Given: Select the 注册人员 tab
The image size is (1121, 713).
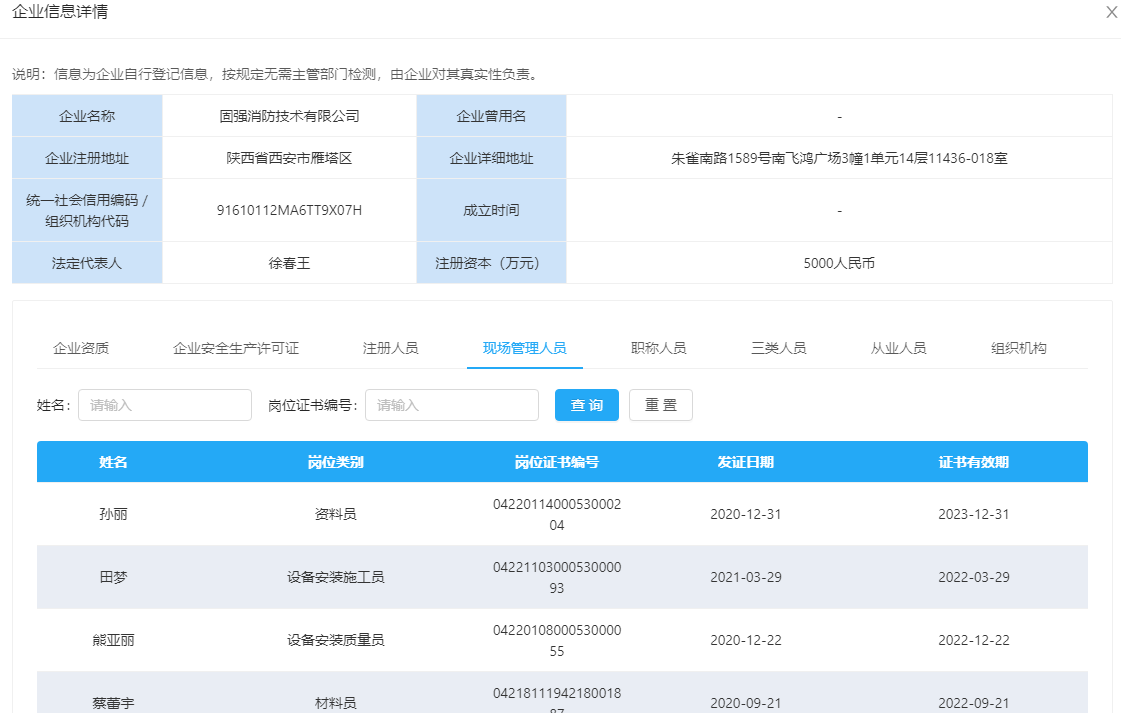Looking at the screenshot, I should pyautogui.click(x=390, y=348).
